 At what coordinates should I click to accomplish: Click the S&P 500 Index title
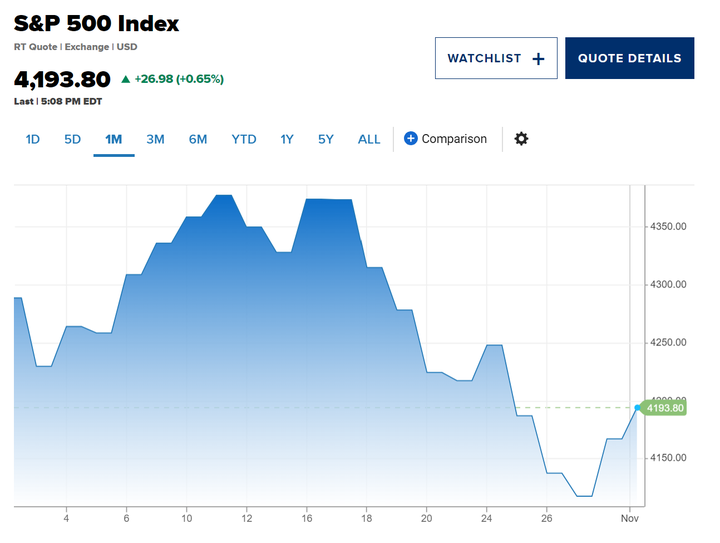coord(96,23)
